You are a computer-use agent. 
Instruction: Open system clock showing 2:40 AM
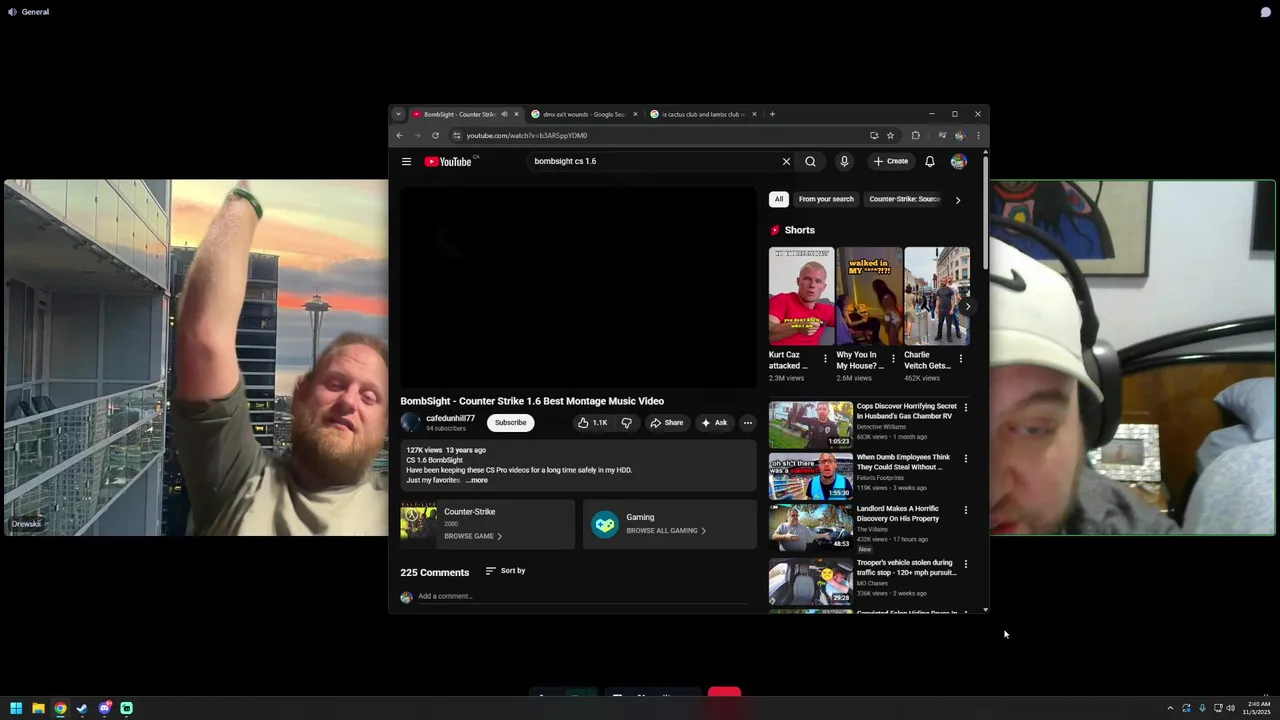pyautogui.click(x=1257, y=708)
